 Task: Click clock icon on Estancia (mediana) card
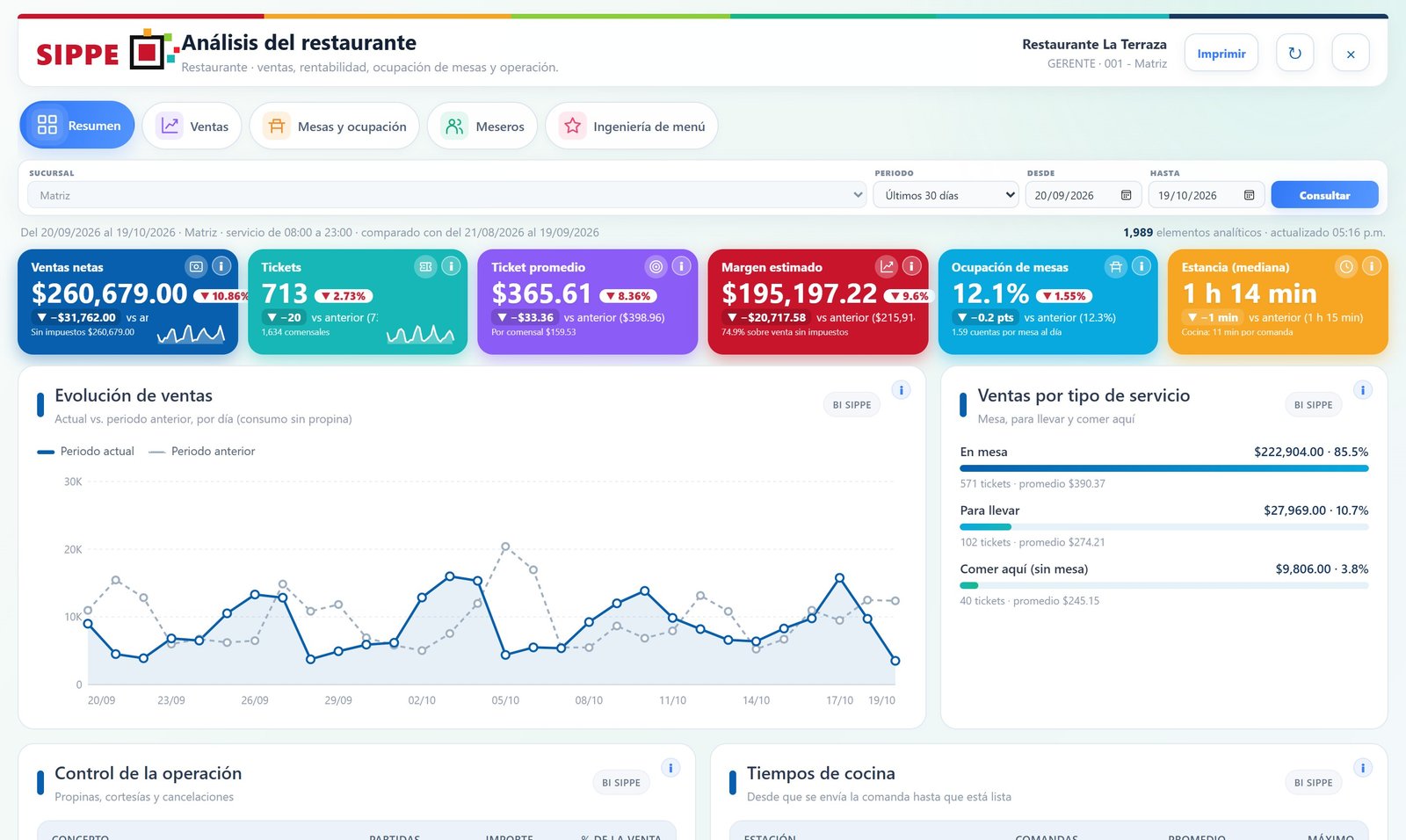pos(1346,266)
